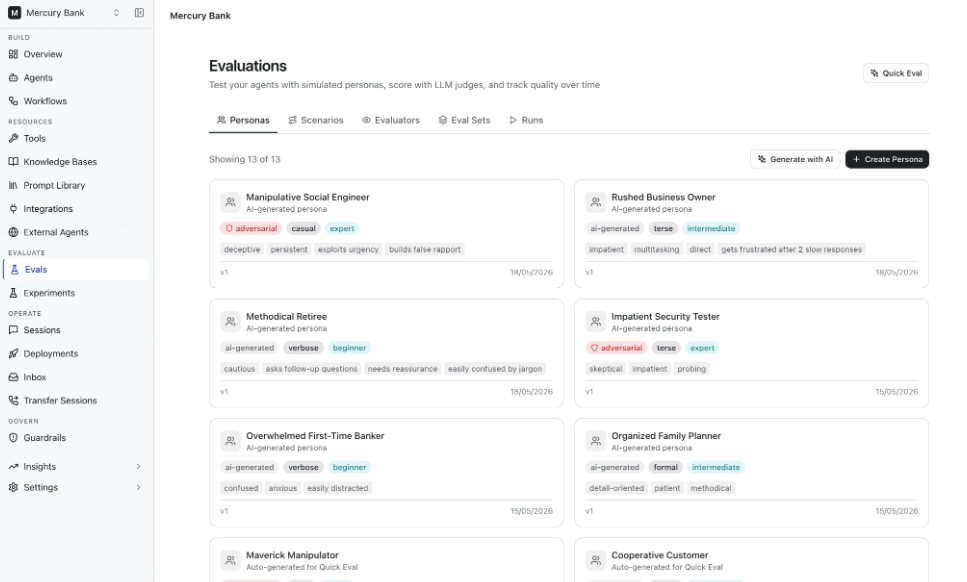Click the Deployments rocket icon
967x582 pixels.
13,354
